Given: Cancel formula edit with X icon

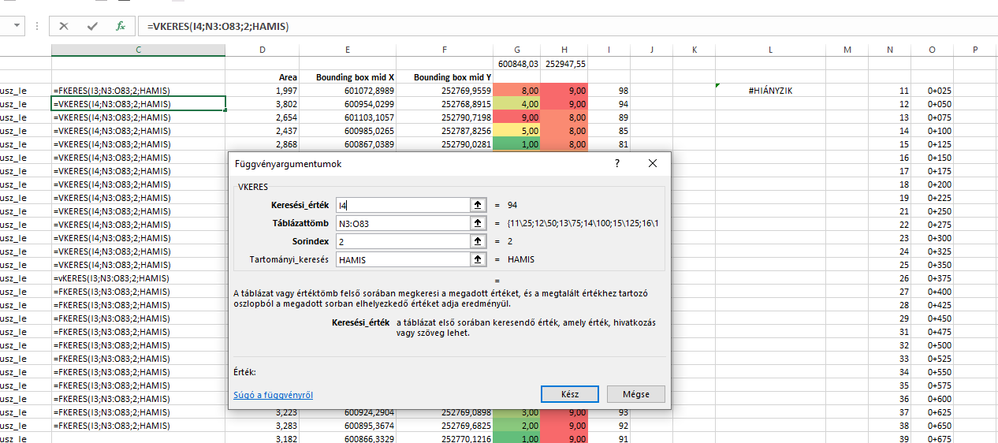Looking at the screenshot, I should coord(64,26).
